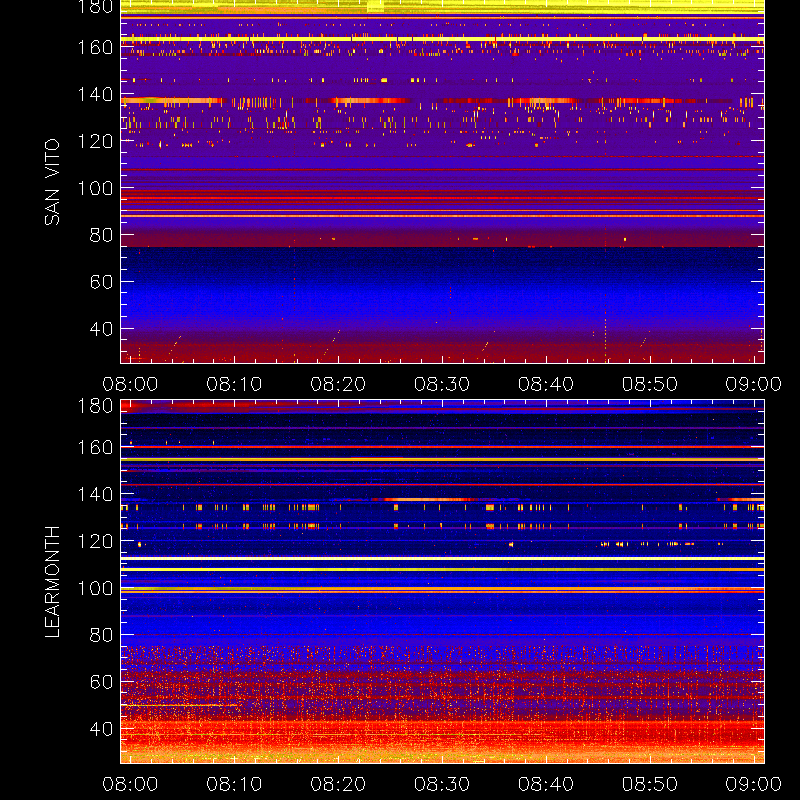Viewport: 800px width, 800px height.
Task: Click 08:50 time label under Learmonth plot
Action: click(x=649, y=784)
